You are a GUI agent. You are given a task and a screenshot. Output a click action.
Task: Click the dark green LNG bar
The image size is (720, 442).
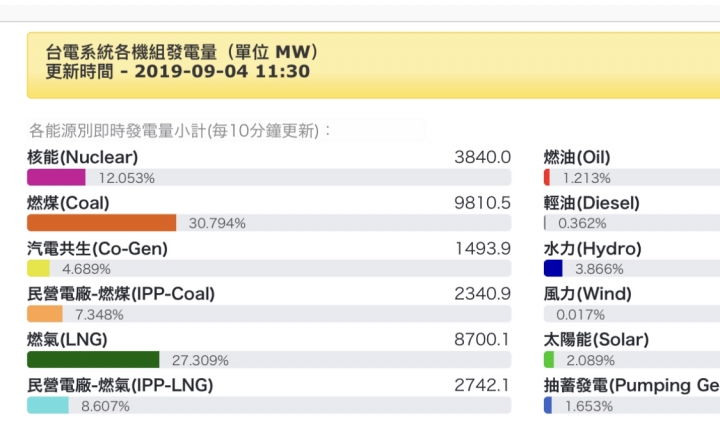coord(93,359)
